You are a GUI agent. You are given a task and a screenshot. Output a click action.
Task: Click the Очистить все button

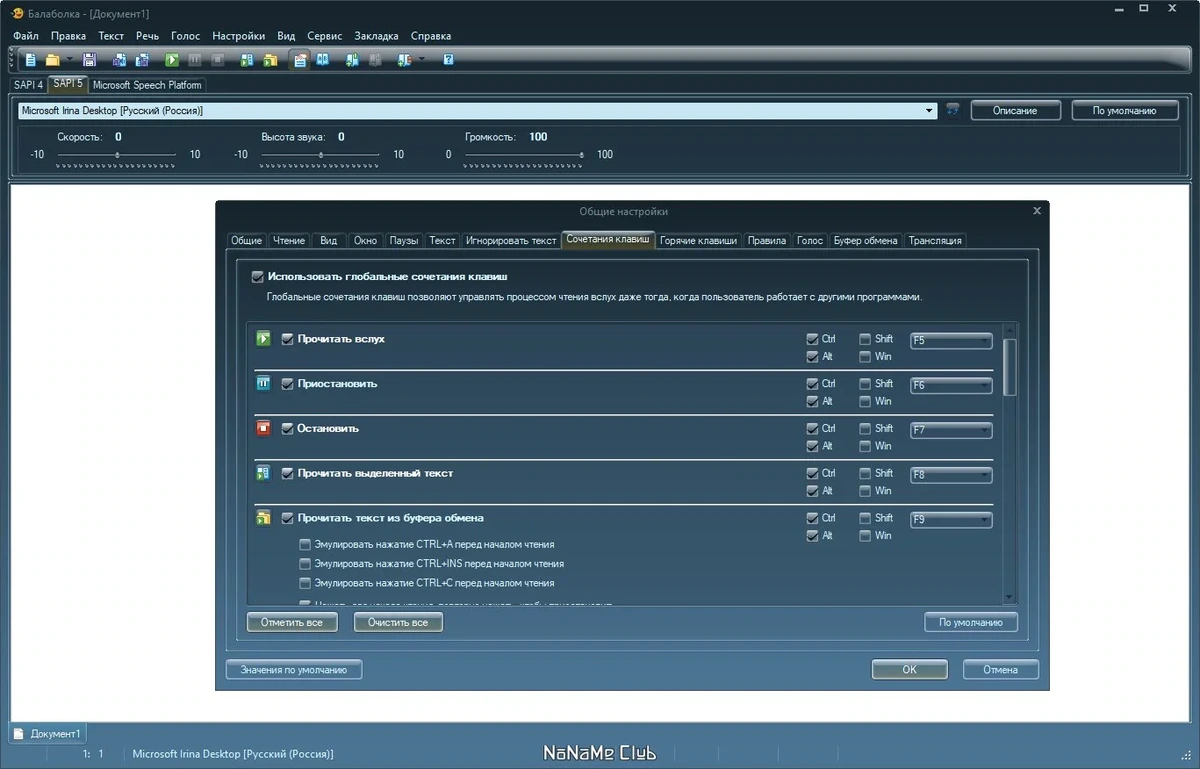[398, 622]
